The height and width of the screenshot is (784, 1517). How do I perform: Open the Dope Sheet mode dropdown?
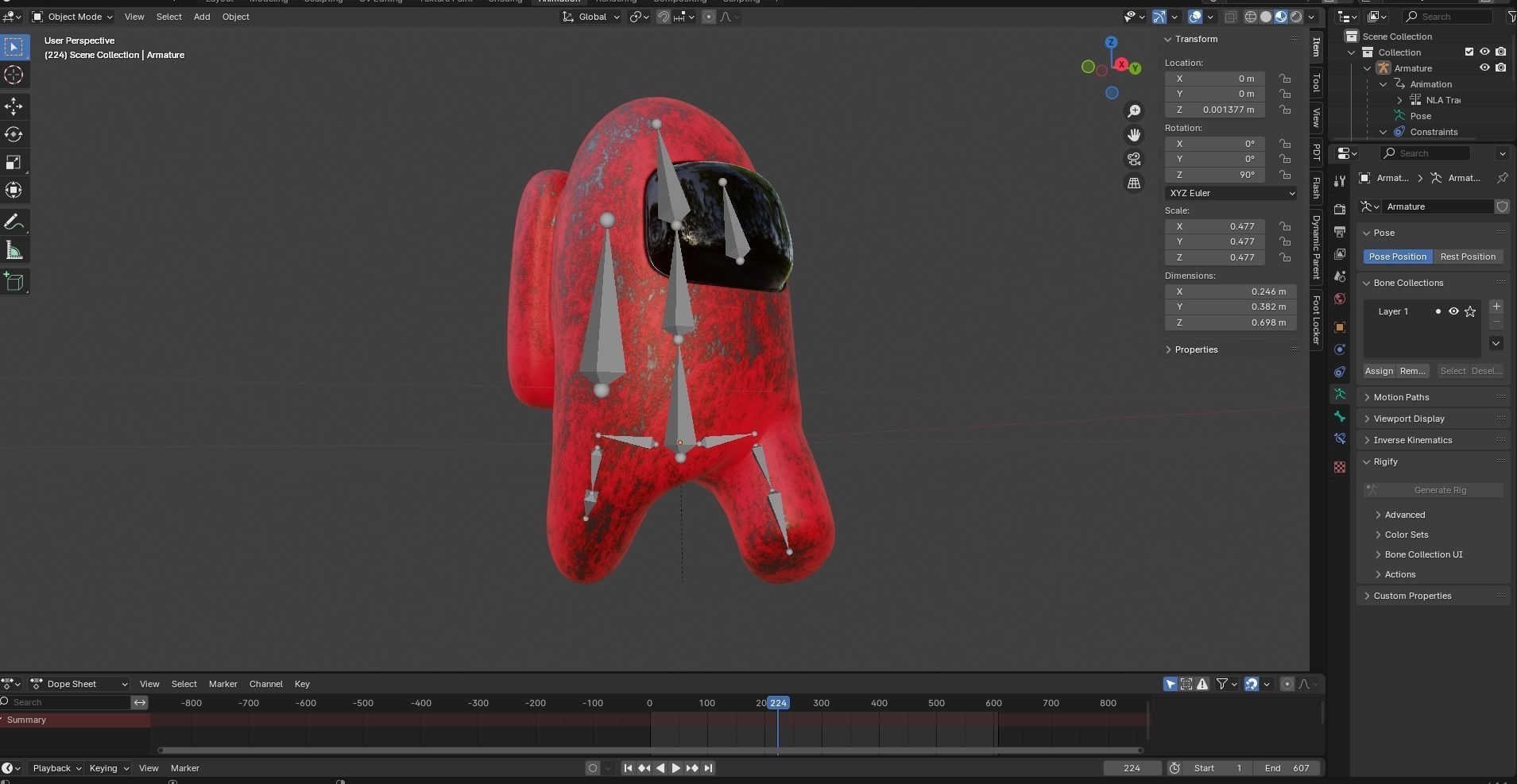(79, 684)
